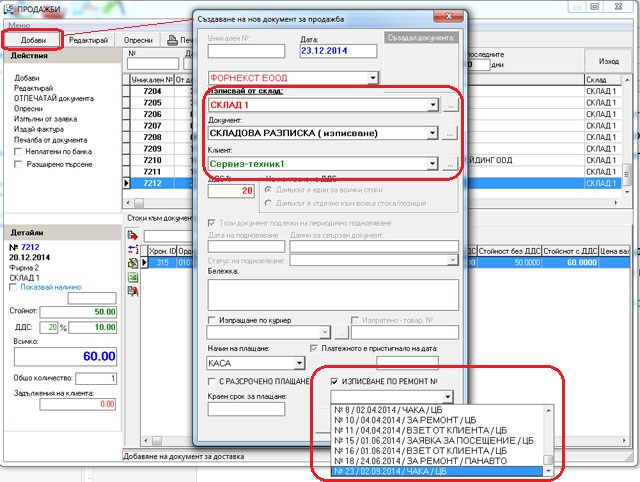Viewport: 640px width, 482px height.
Task: Open the СКЛАДОВА РАЗПИСКА document type dropdown
Action: (432, 133)
